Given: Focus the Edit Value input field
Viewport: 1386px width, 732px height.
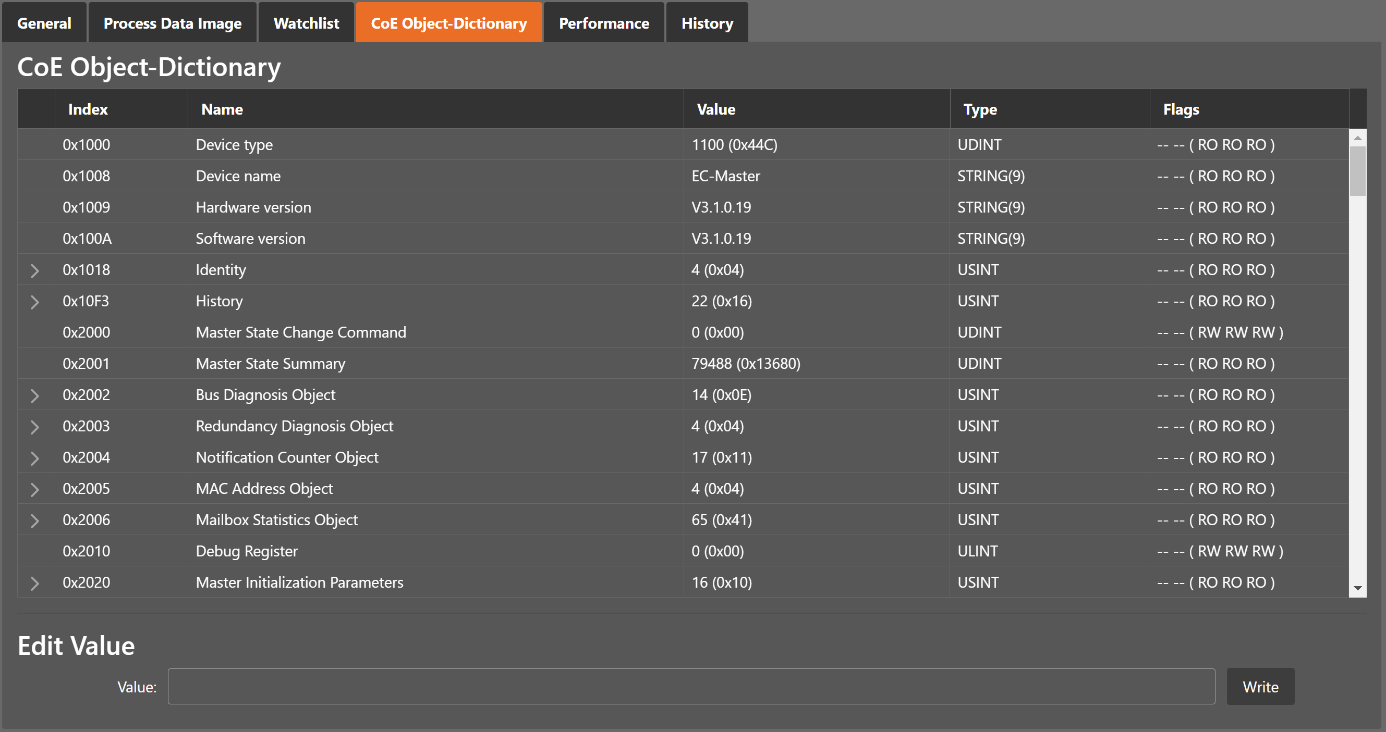Looking at the screenshot, I should pos(691,687).
